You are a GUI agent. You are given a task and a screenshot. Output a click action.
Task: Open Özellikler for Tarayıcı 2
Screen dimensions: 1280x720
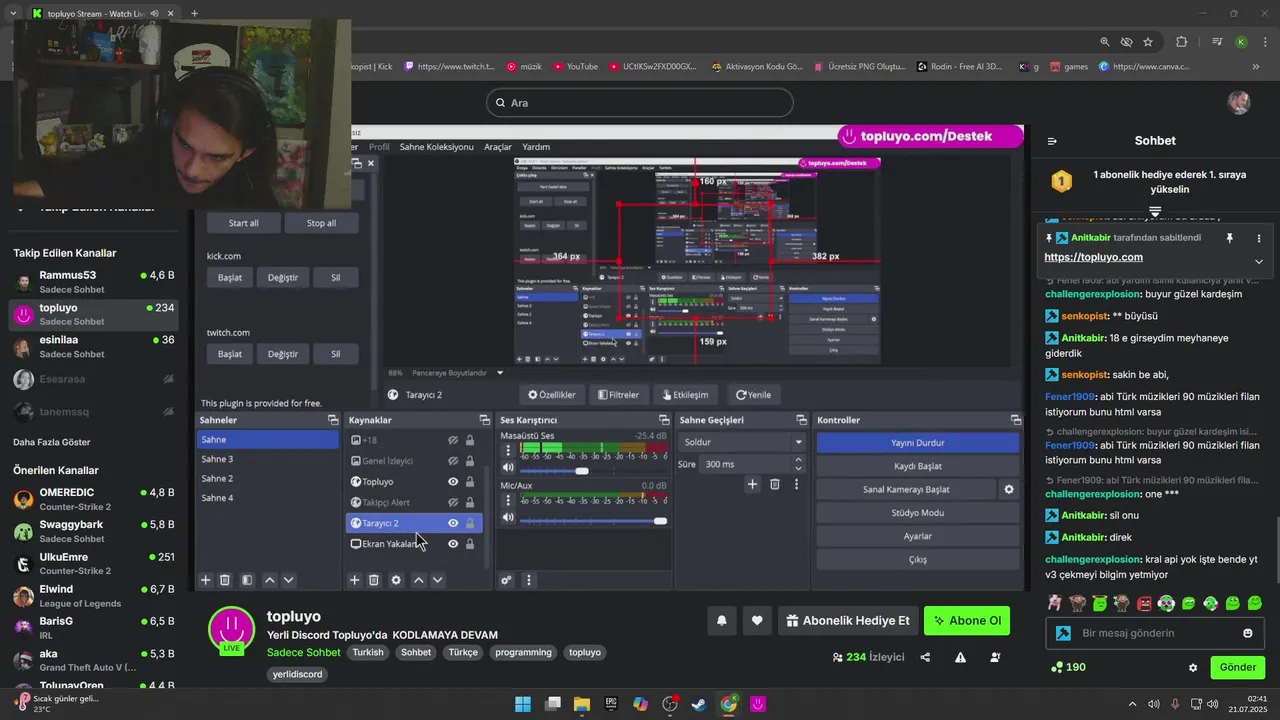(552, 395)
